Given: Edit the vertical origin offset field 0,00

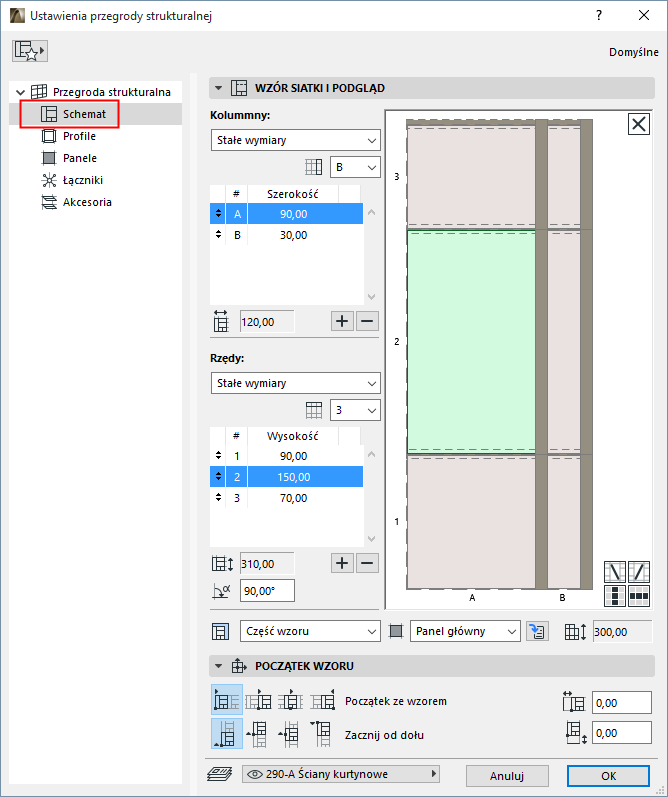Looking at the screenshot, I should 622,733.
